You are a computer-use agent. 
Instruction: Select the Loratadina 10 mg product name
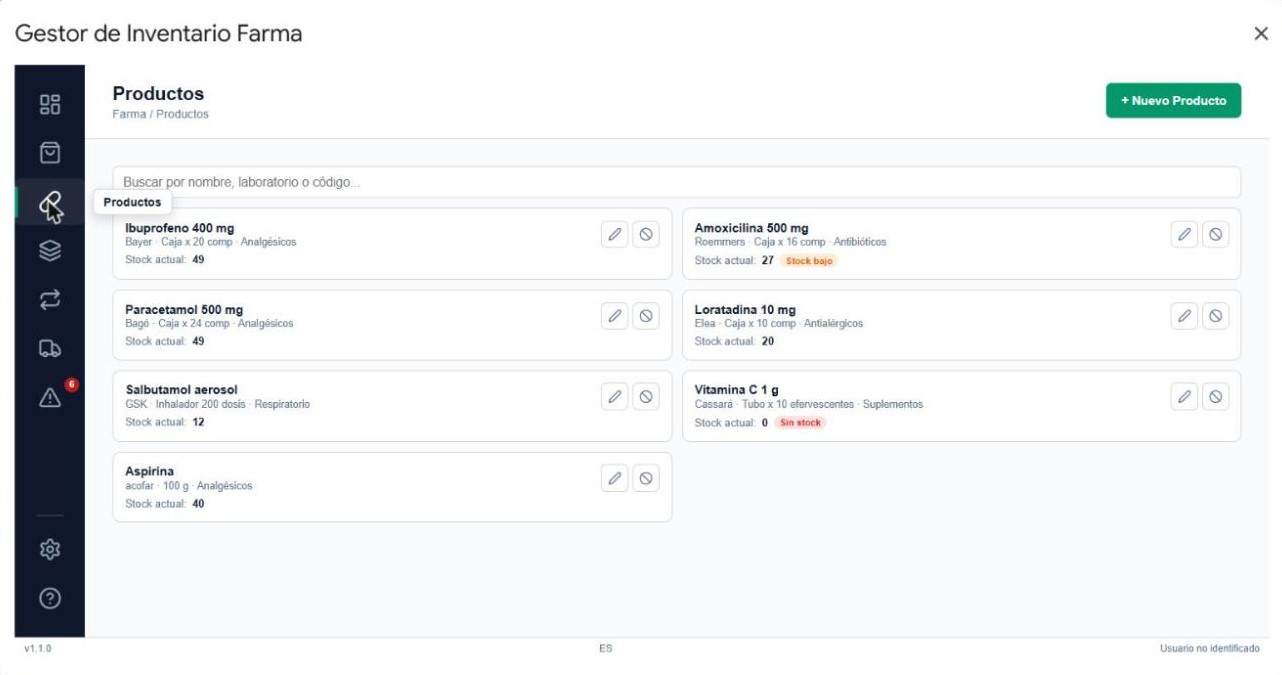coord(745,310)
